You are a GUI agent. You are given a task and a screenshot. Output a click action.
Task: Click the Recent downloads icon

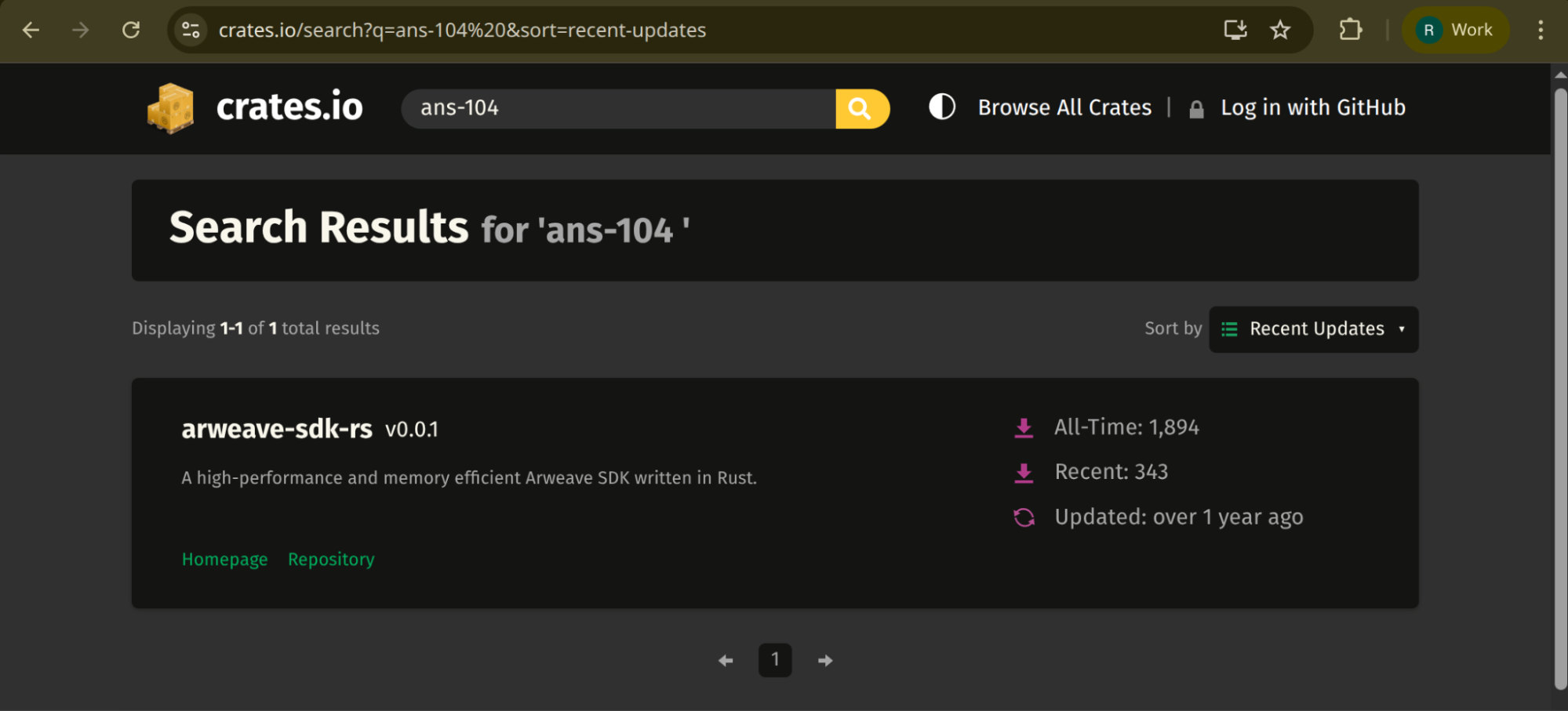(x=1024, y=473)
